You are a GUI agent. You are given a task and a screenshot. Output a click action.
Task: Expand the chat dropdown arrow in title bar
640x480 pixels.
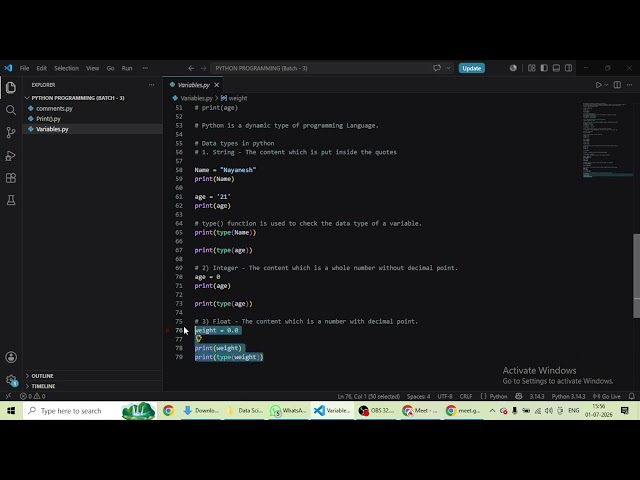click(x=448, y=68)
